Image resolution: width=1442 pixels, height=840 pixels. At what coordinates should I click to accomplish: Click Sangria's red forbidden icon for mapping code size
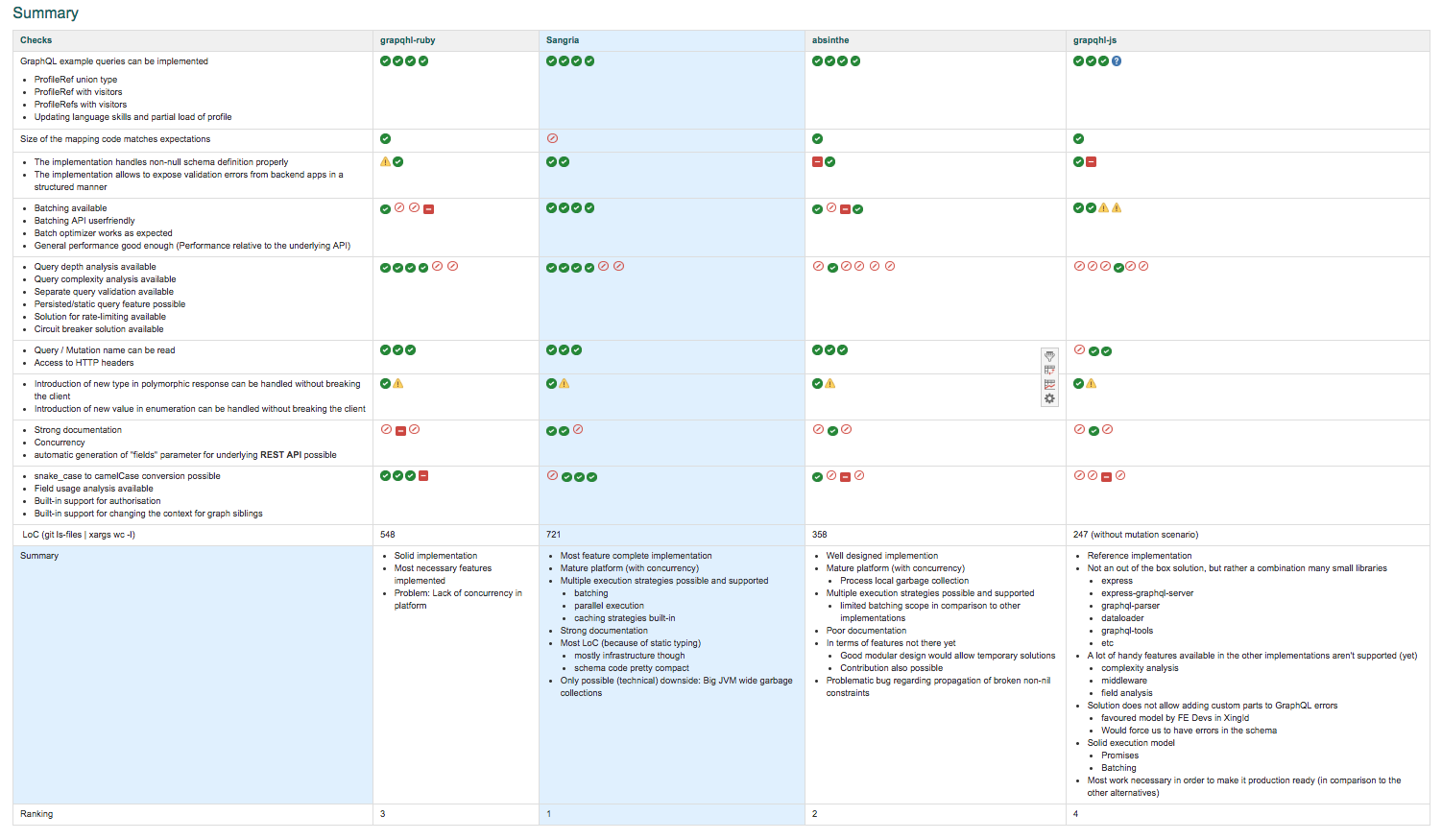pos(552,138)
